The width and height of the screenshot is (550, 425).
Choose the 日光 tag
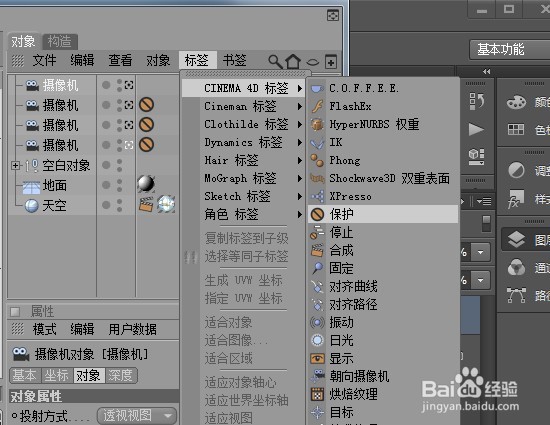(x=383, y=340)
